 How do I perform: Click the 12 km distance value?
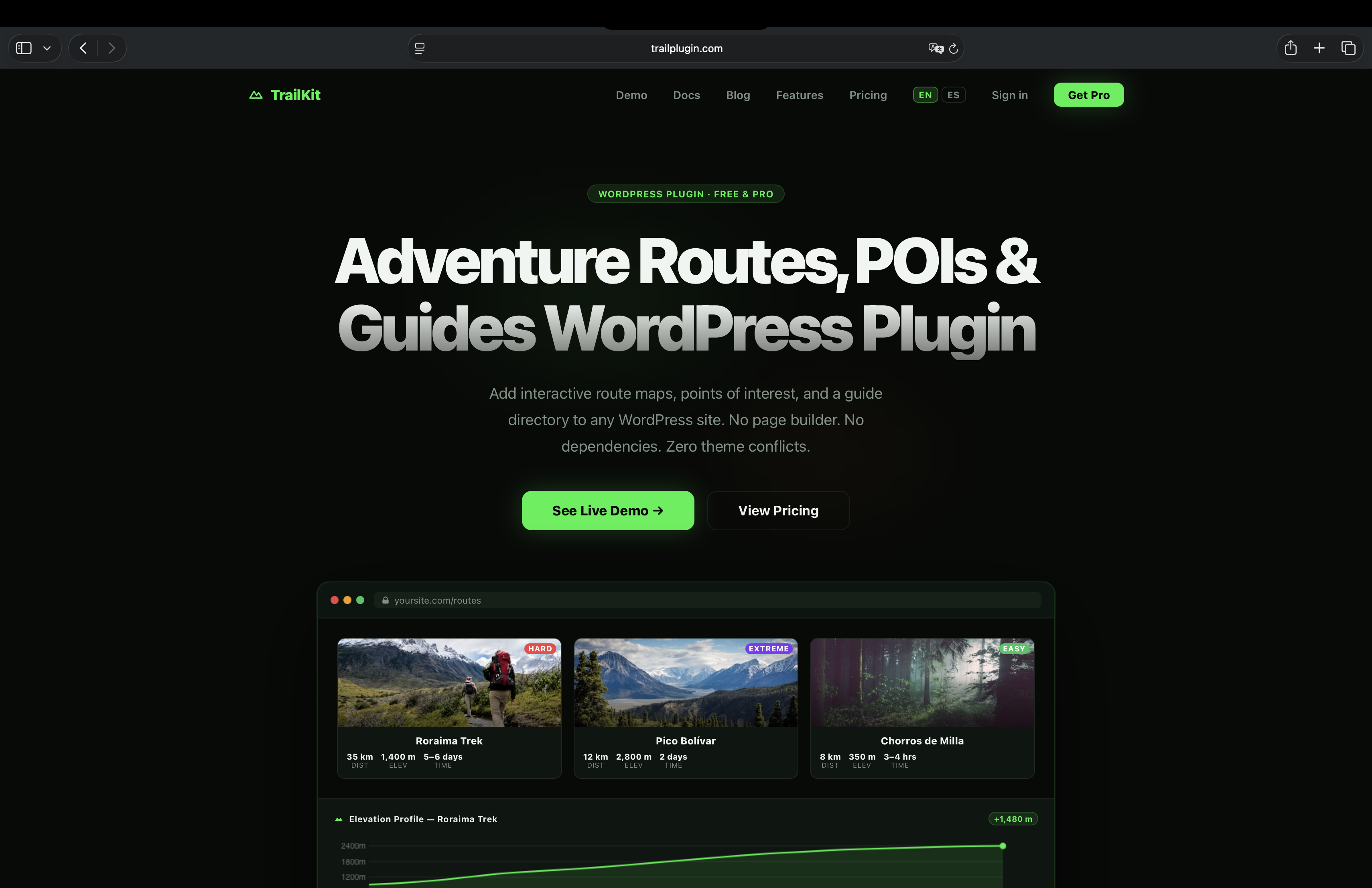pyautogui.click(x=595, y=756)
